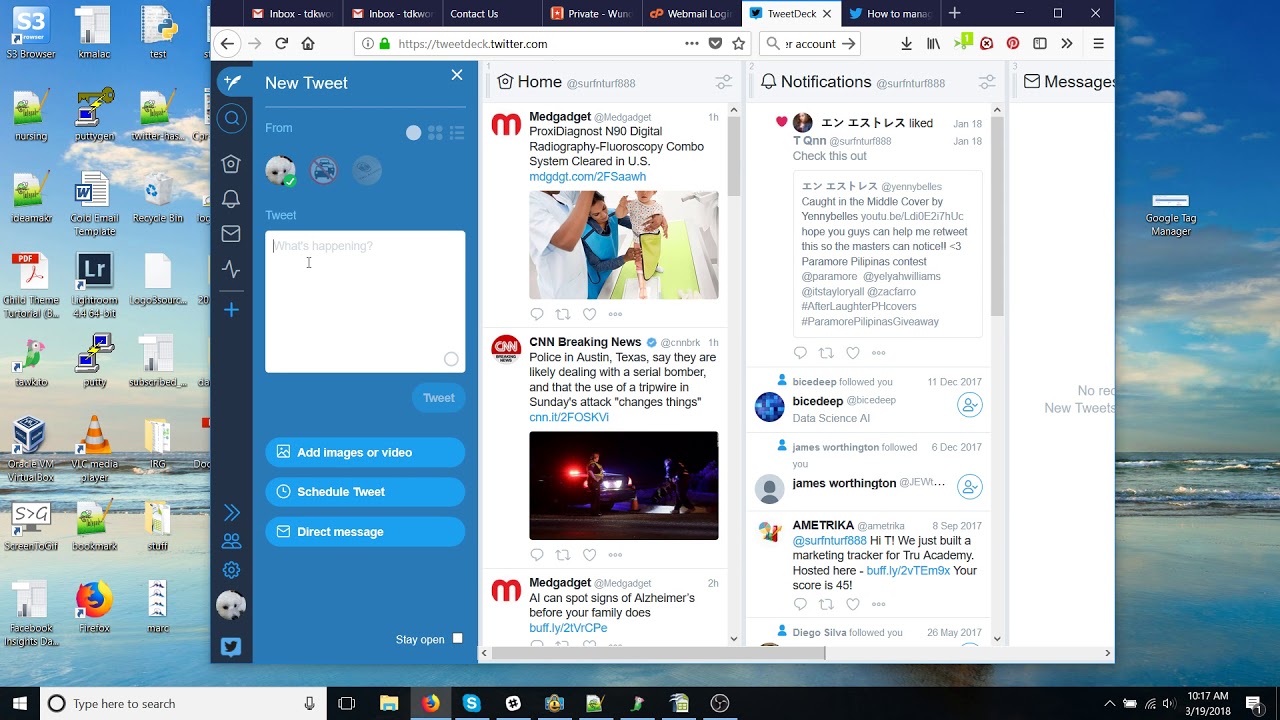Select first account avatar with green check
This screenshot has height=720, width=1280.
[280, 170]
